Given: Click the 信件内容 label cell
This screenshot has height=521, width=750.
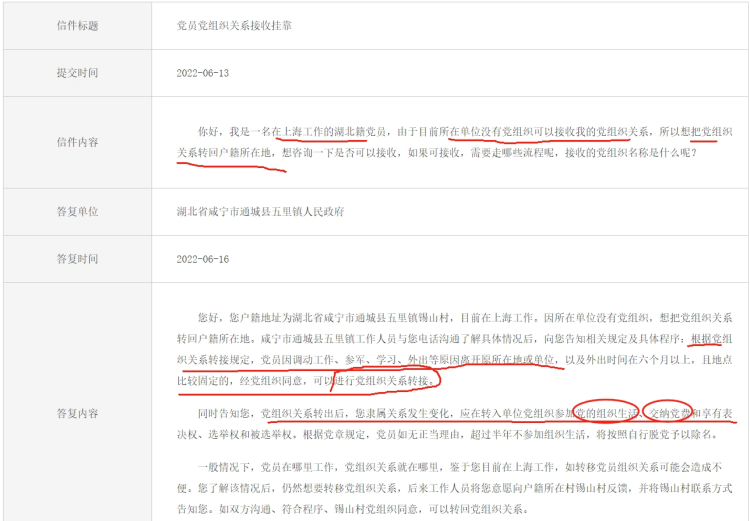Looking at the screenshot, I should point(77,142).
